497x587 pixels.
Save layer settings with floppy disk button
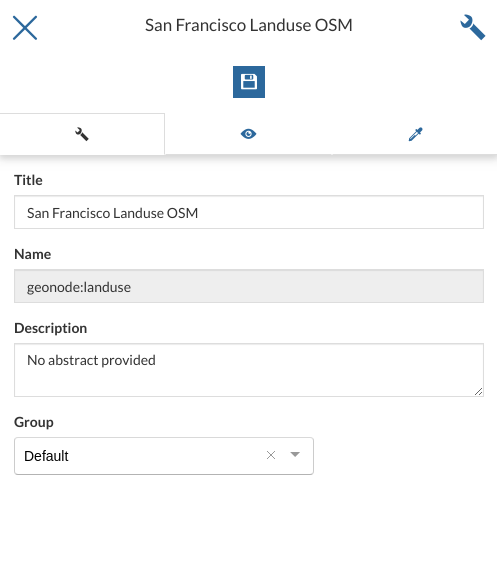point(249,82)
